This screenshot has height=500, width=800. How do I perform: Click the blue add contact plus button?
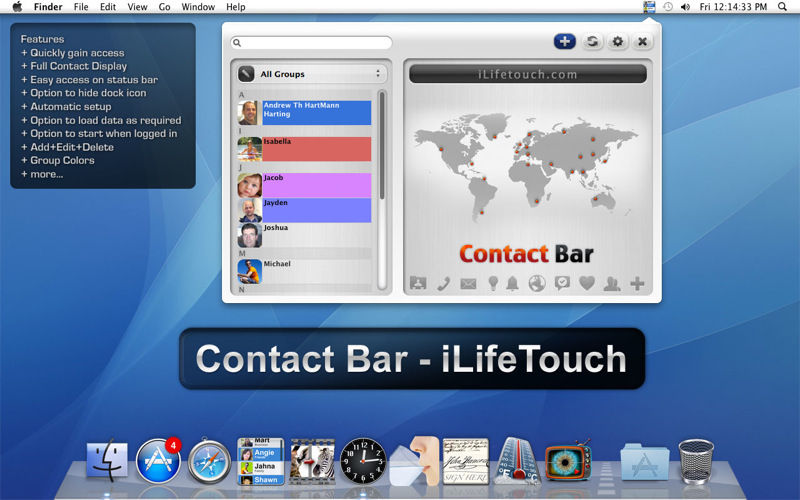point(564,41)
